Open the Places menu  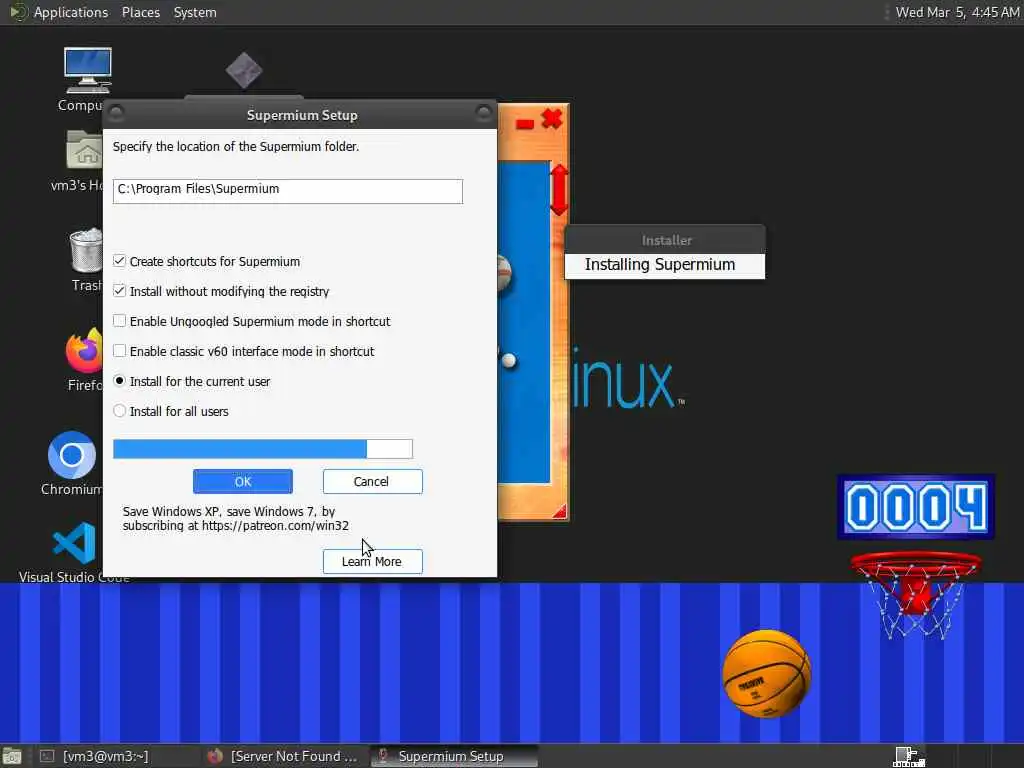pos(141,12)
